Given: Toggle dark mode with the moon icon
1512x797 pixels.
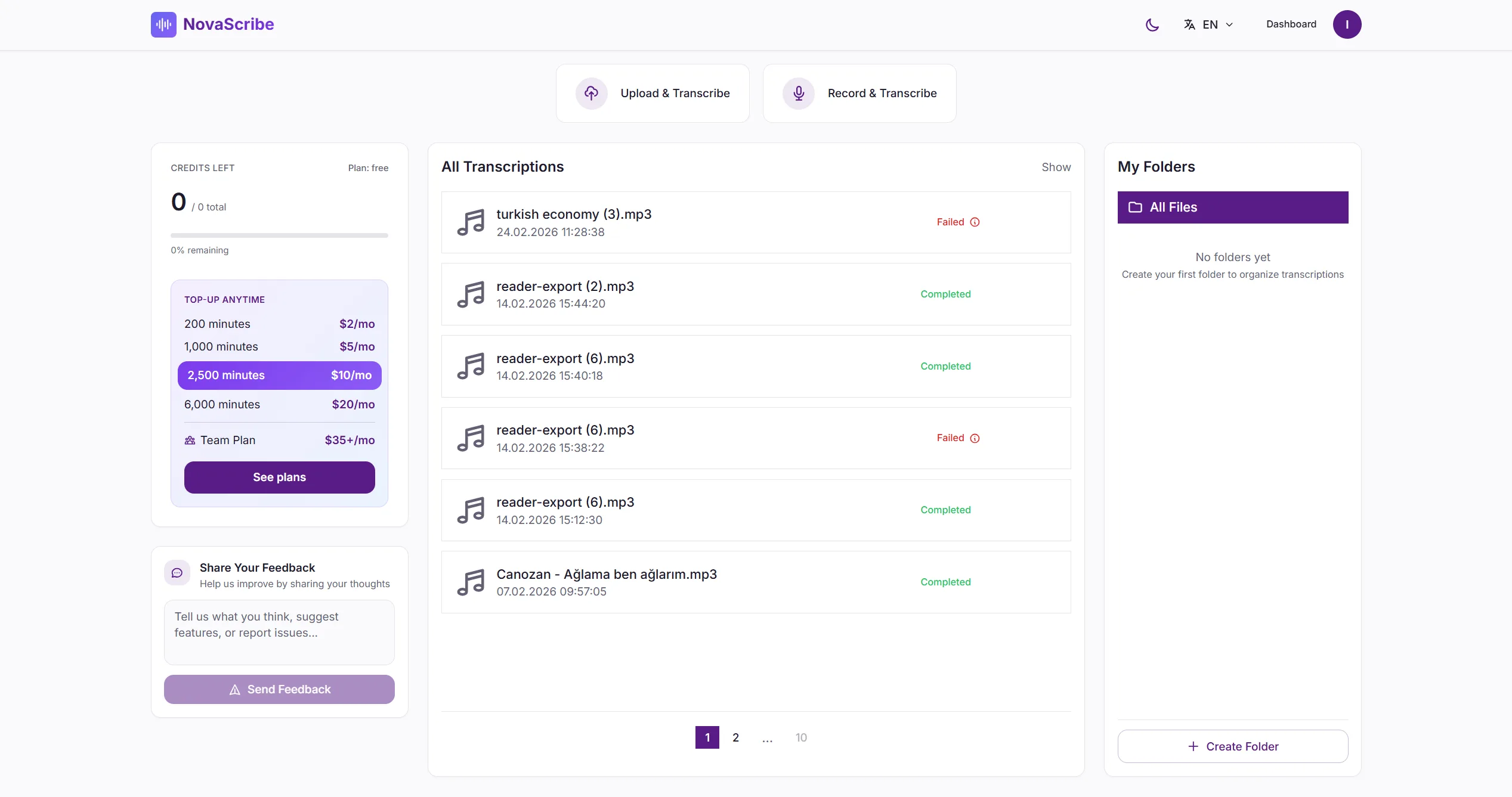Looking at the screenshot, I should click(x=1152, y=24).
